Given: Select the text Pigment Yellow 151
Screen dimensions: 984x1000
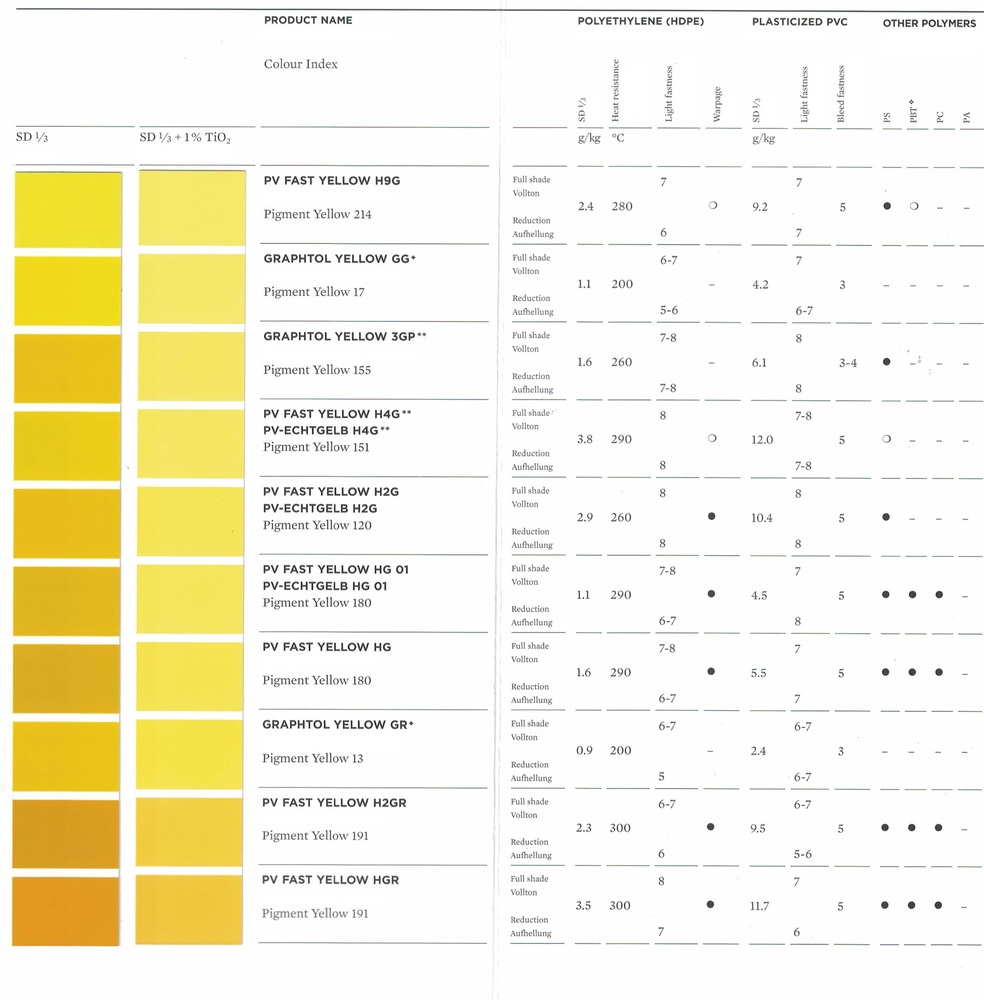Looking at the screenshot, I should (316, 447).
